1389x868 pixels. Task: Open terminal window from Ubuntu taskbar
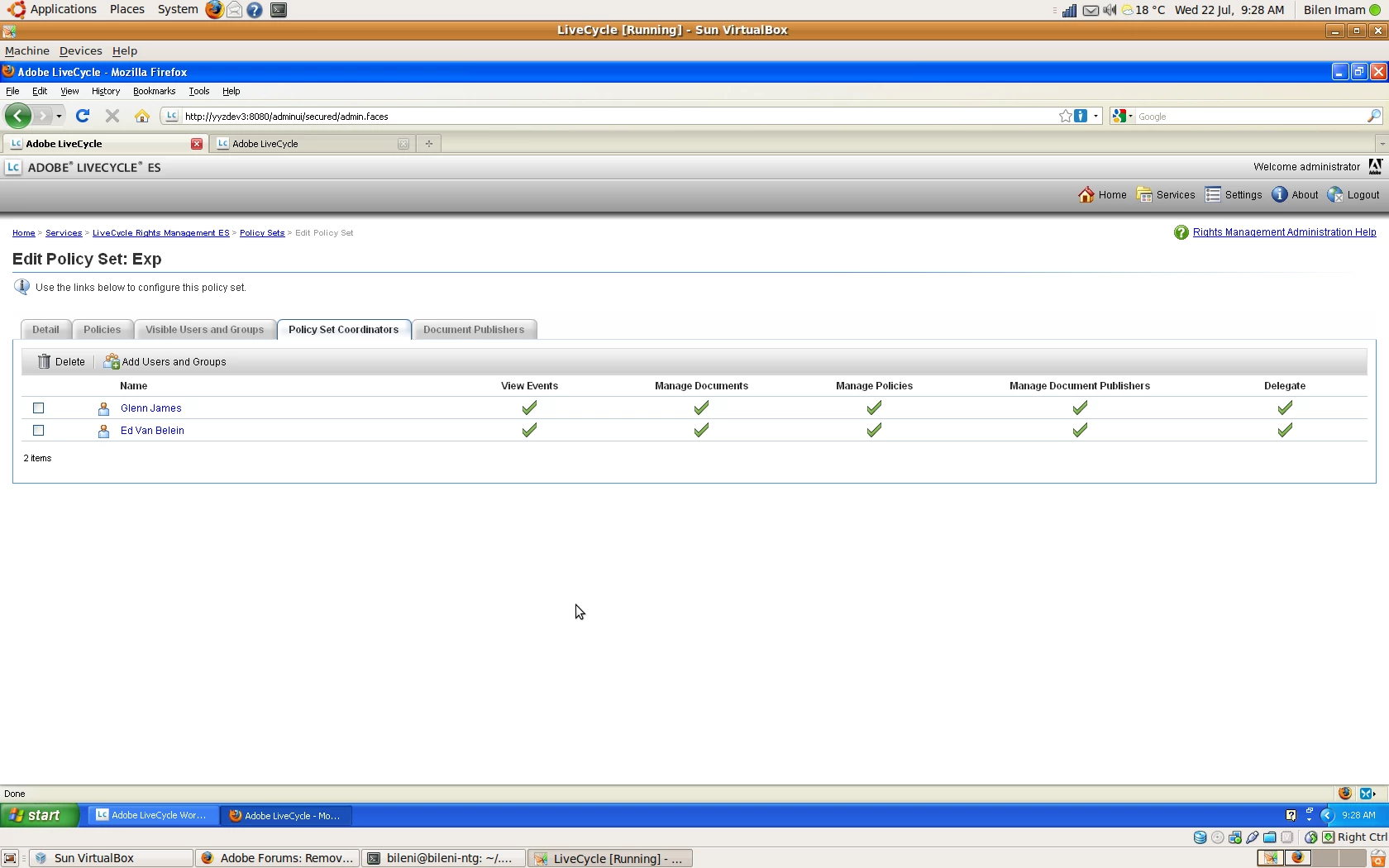pos(443,858)
